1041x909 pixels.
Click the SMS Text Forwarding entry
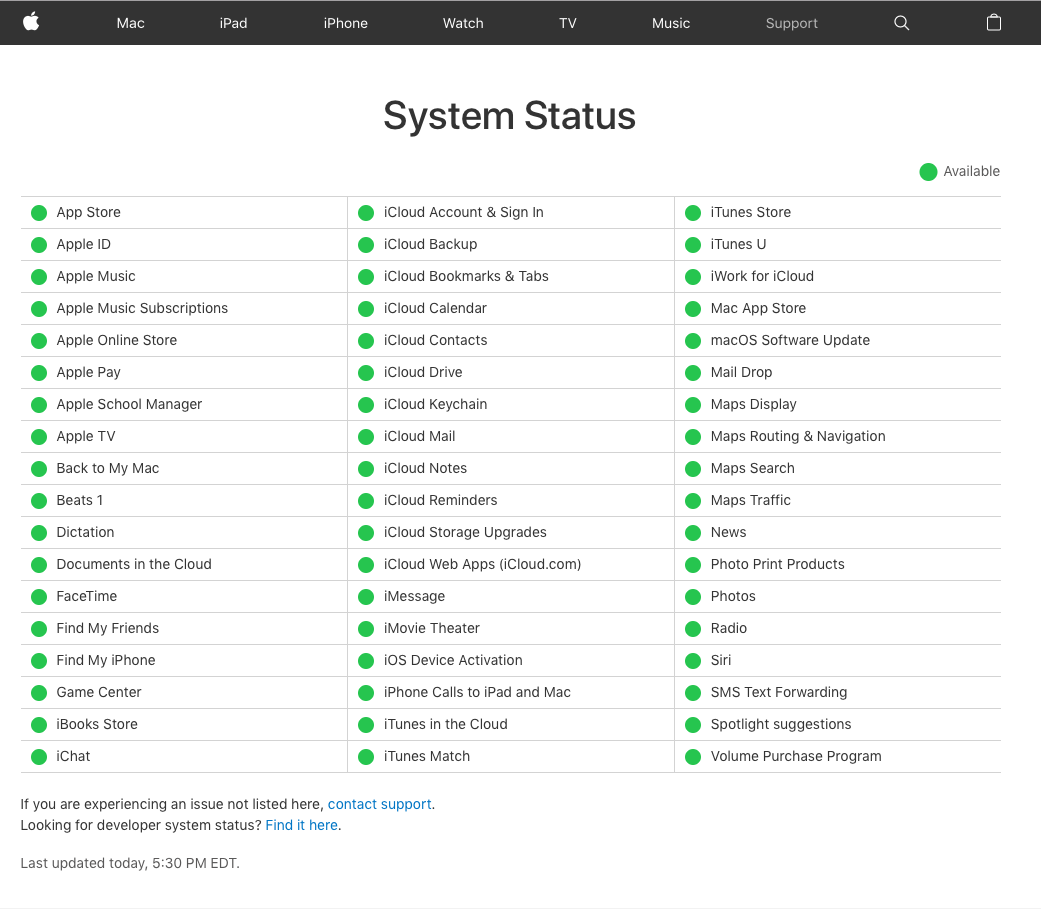coord(779,693)
